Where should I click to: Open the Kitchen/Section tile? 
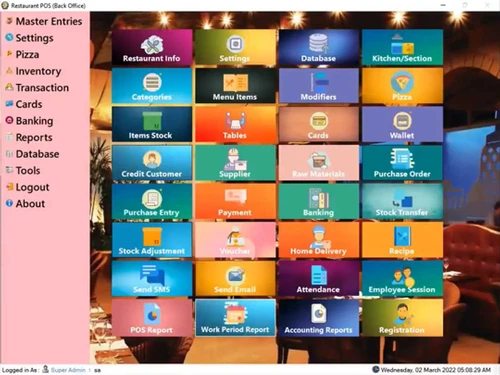click(402, 47)
